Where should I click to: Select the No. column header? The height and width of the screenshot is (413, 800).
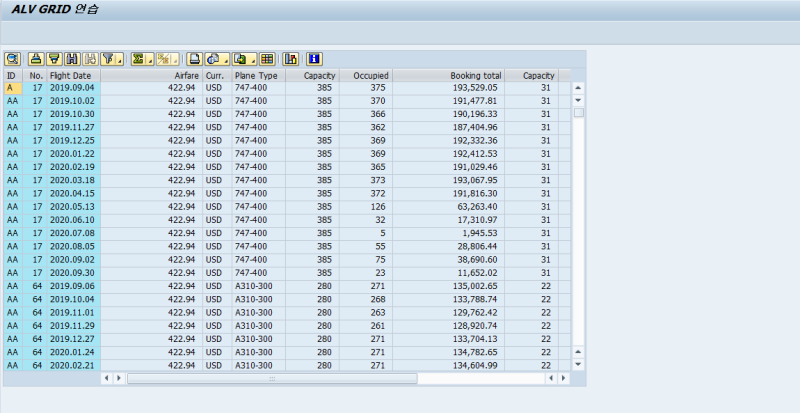click(x=35, y=76)
